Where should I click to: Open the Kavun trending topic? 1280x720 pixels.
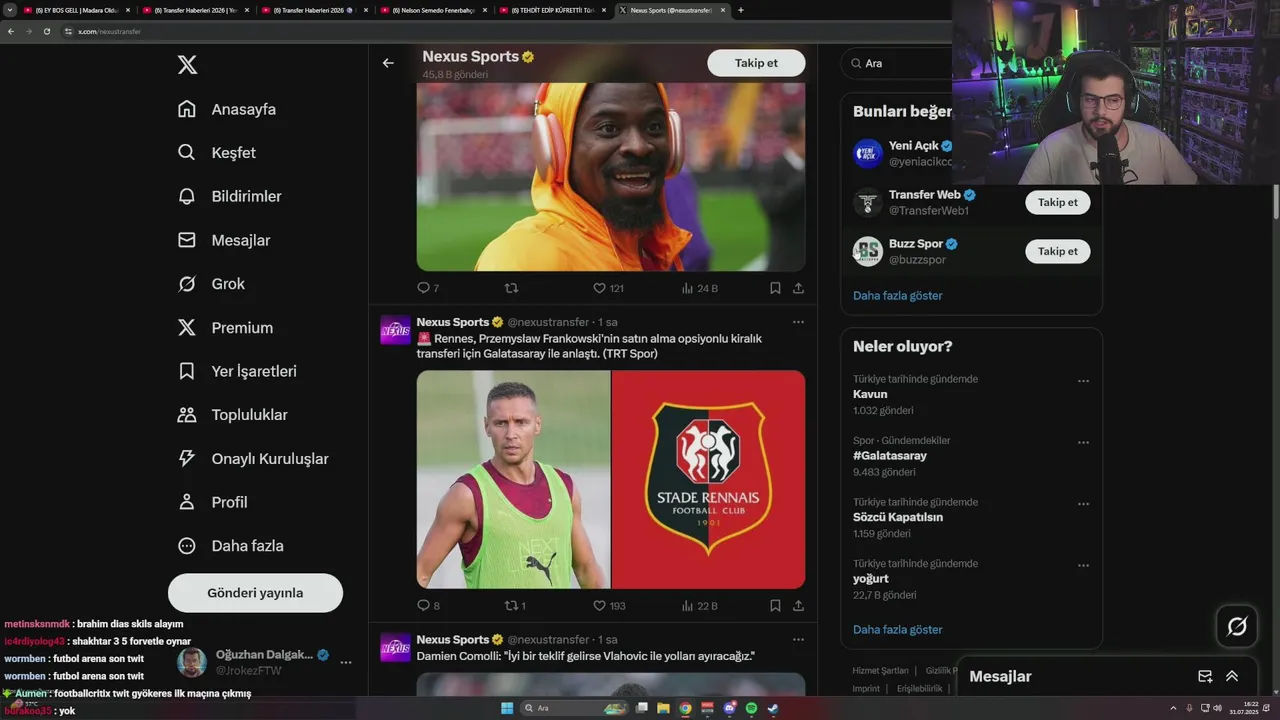click(x=870, y=394)
